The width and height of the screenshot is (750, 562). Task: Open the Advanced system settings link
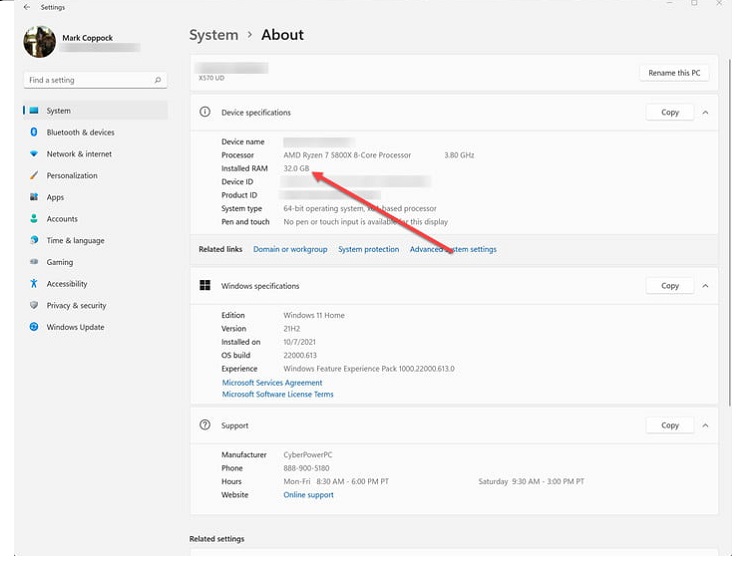click(453, 249)
